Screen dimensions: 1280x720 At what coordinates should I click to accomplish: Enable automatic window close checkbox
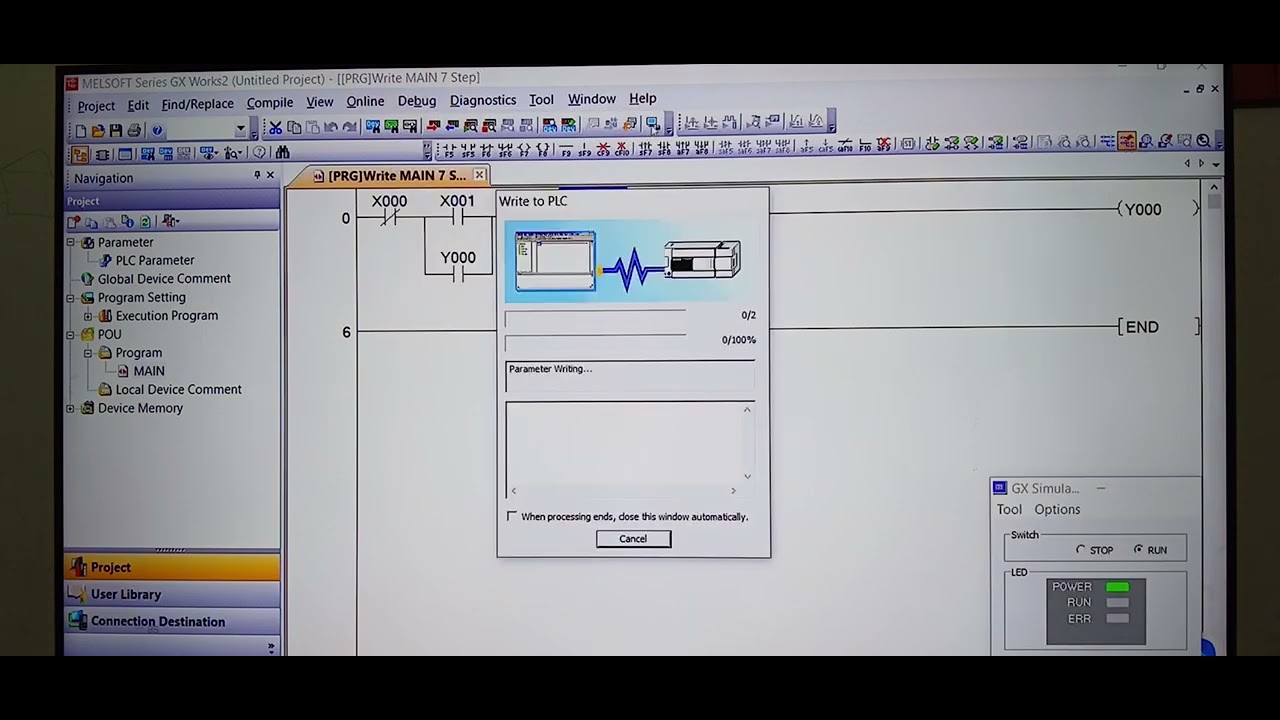512,516
